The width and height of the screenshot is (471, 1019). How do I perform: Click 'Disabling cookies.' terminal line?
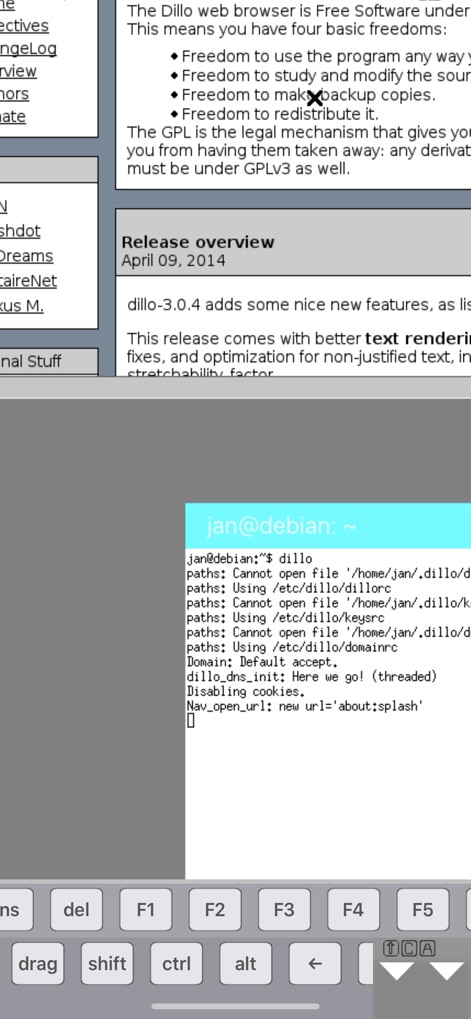click(x=246, y=691)
